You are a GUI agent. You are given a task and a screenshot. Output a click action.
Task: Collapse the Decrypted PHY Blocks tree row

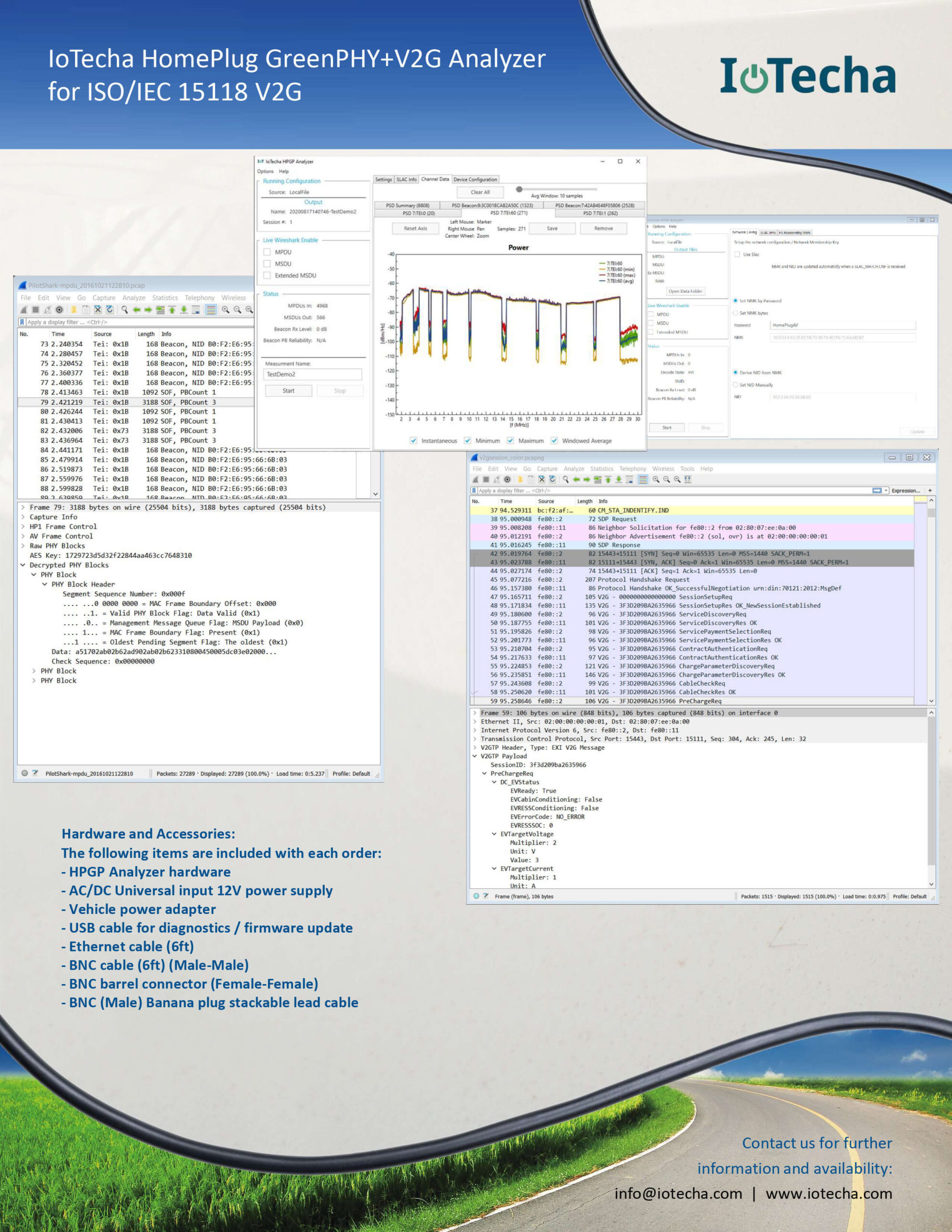click(x=23, y=565)
